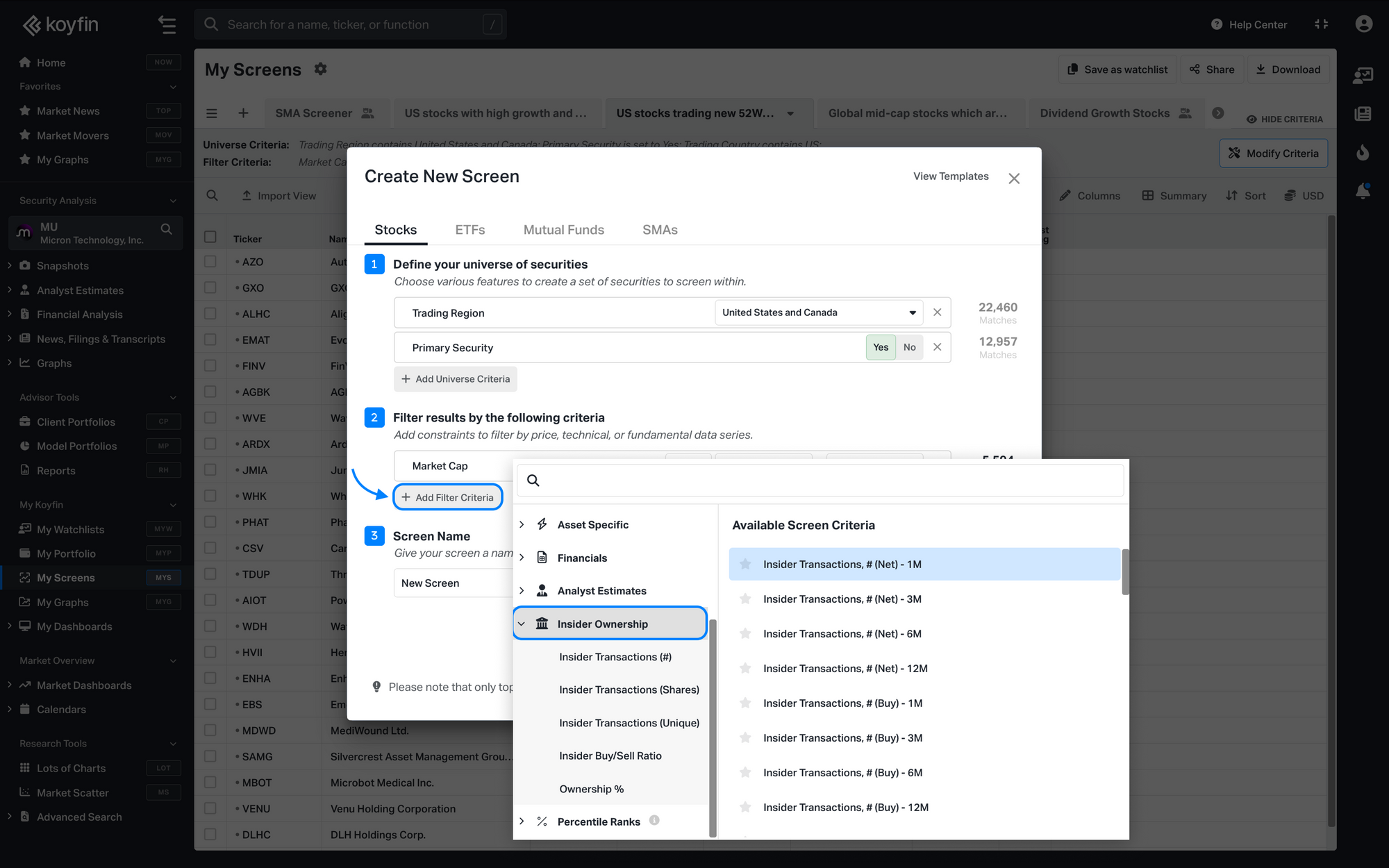Viewport: 1389px width, 868px height.
Task: Click the add new screen plus icon
Action: 243,113
